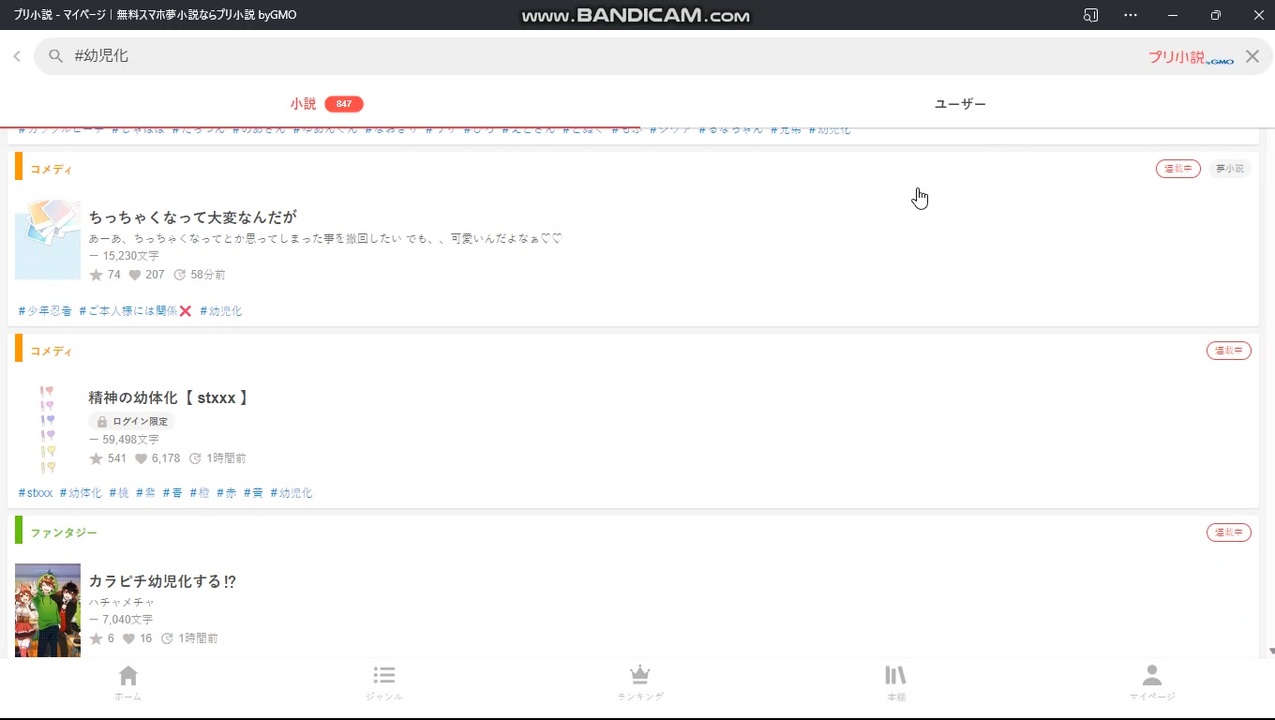Clear the search with the X button

click(x=1252, y=55)
